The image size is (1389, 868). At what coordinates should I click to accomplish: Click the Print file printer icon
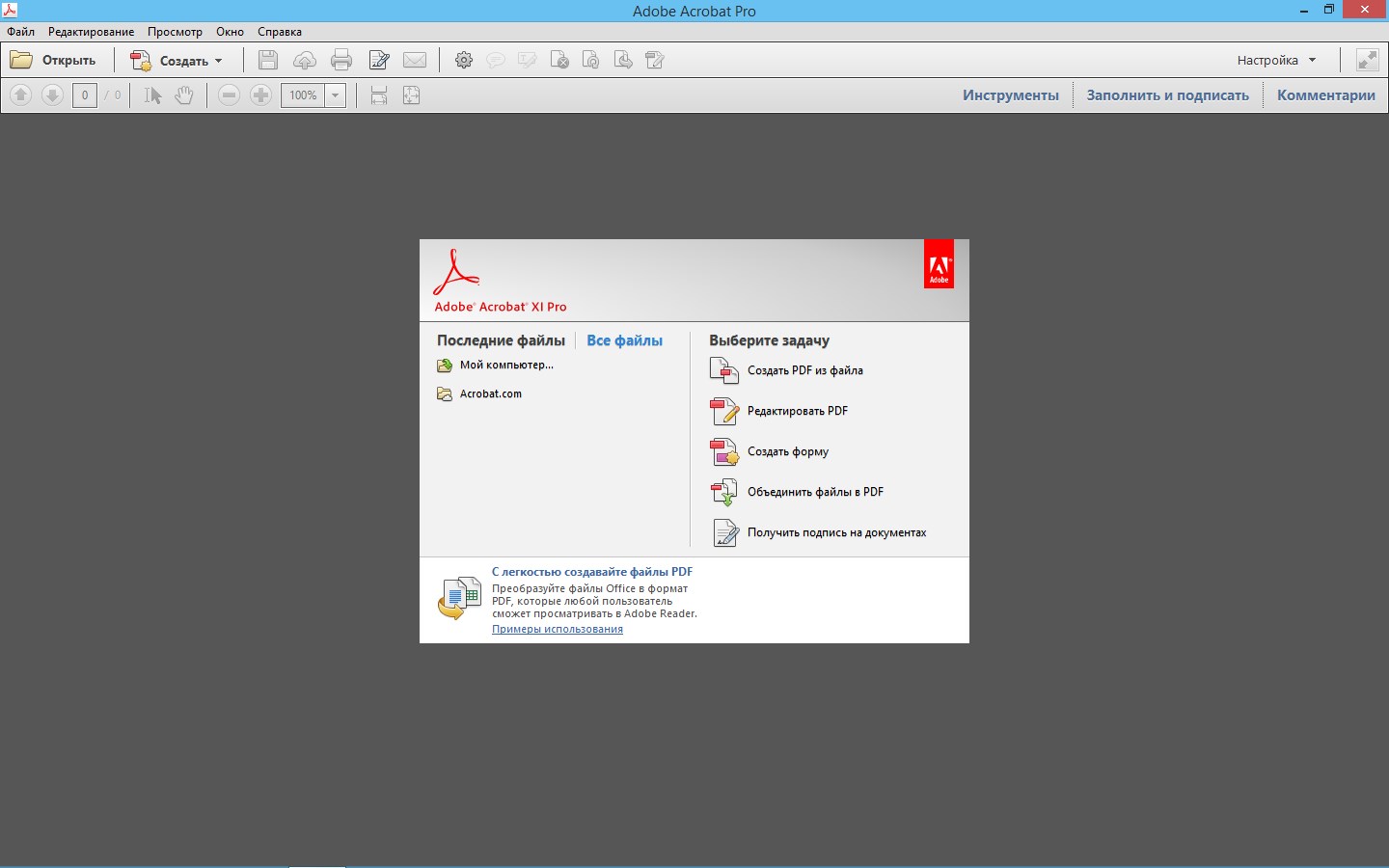point(341,60)
